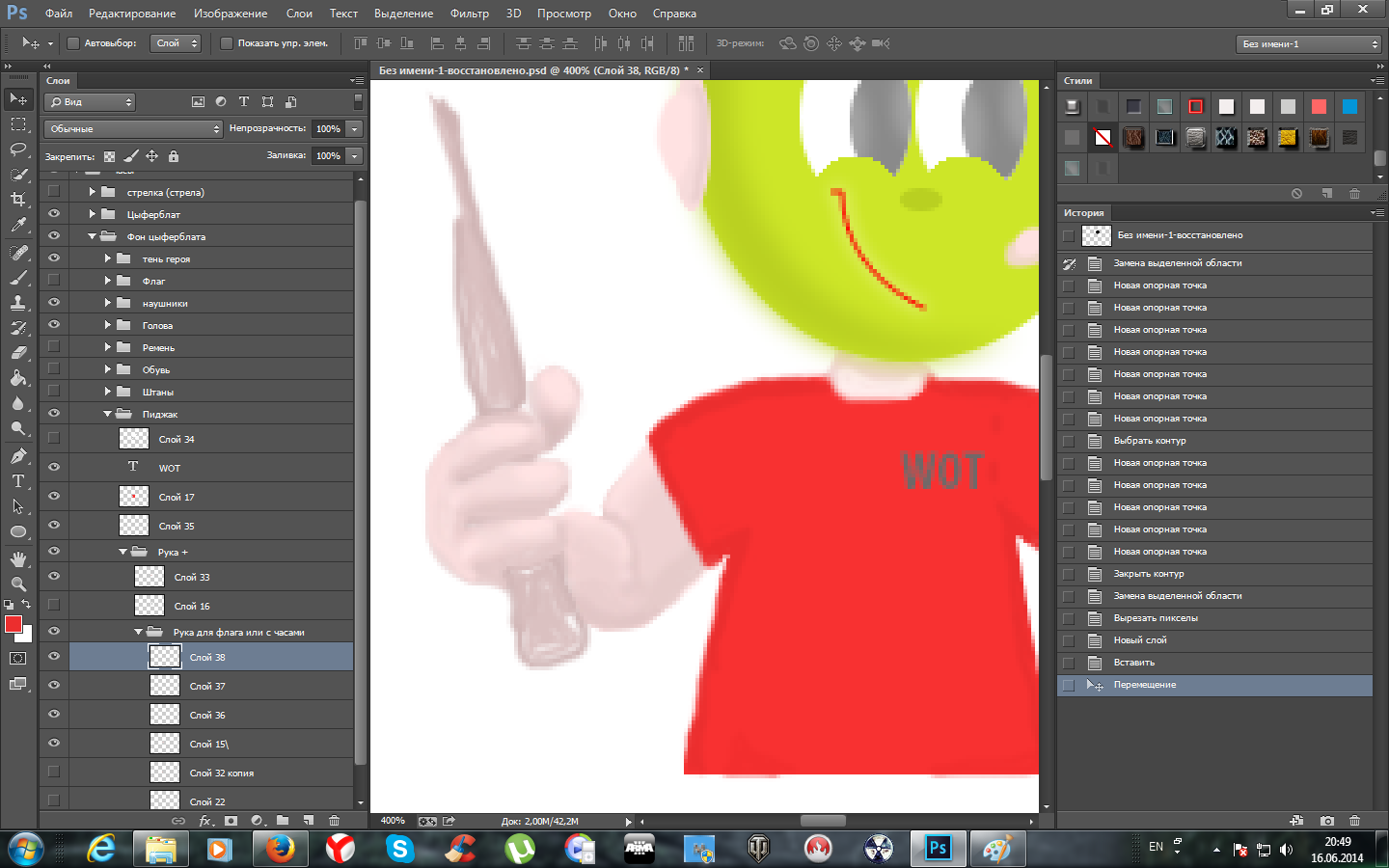
Task: Toggle Quick Mask mode icon
Action: pos(18,659)
